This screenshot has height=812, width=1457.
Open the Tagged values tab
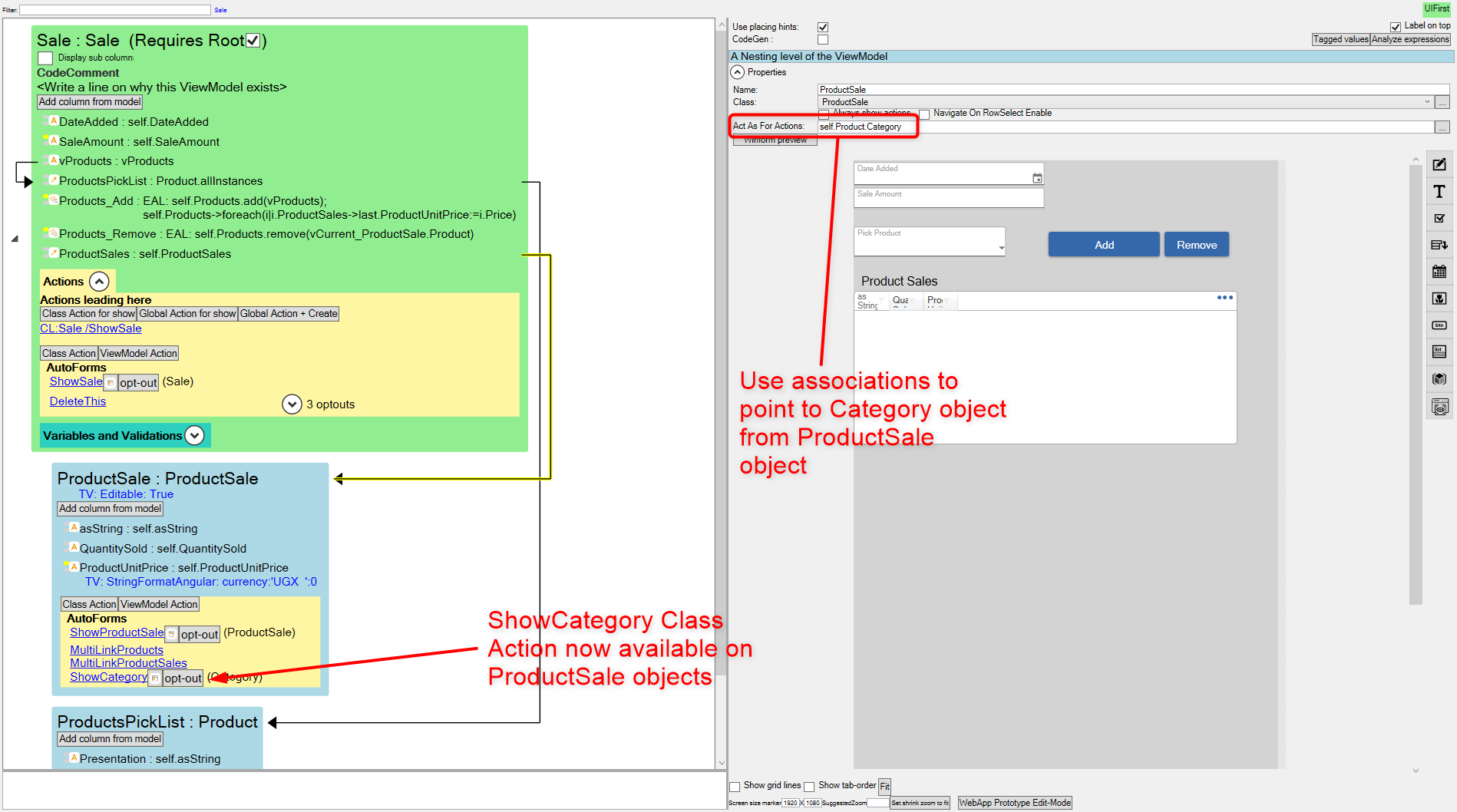(1340, 39)
